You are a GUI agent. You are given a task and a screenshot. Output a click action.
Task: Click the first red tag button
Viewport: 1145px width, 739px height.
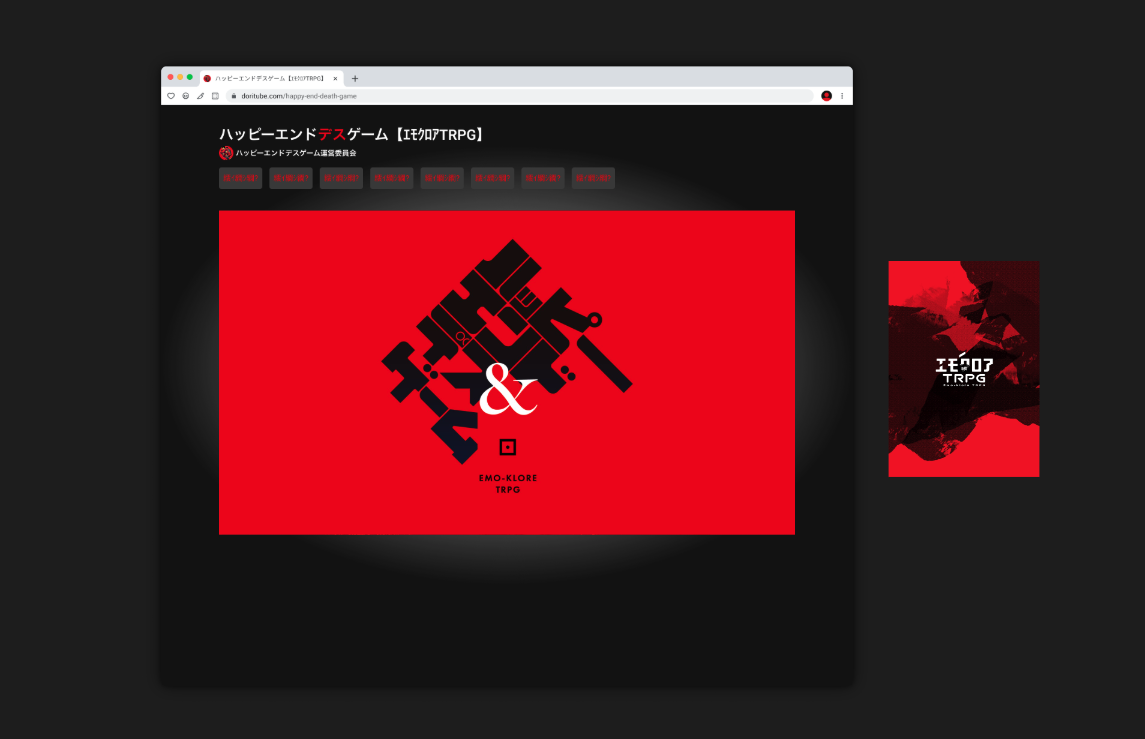240,178
